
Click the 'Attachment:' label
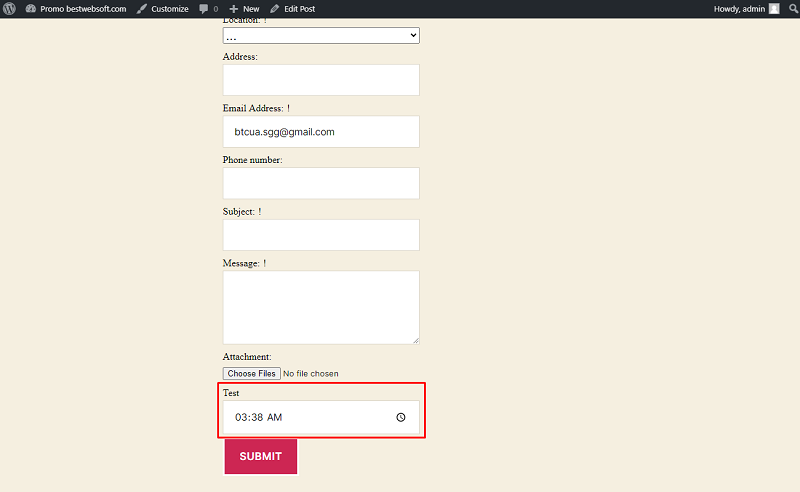(247, 357)
